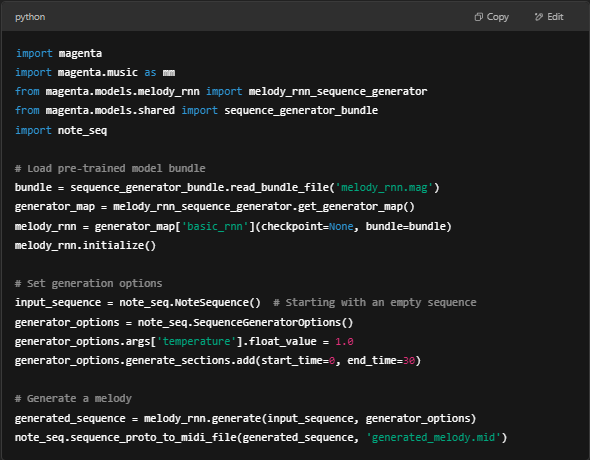590x460 pixels.
Task: Click the Edit button label
Action: point(555,17)
